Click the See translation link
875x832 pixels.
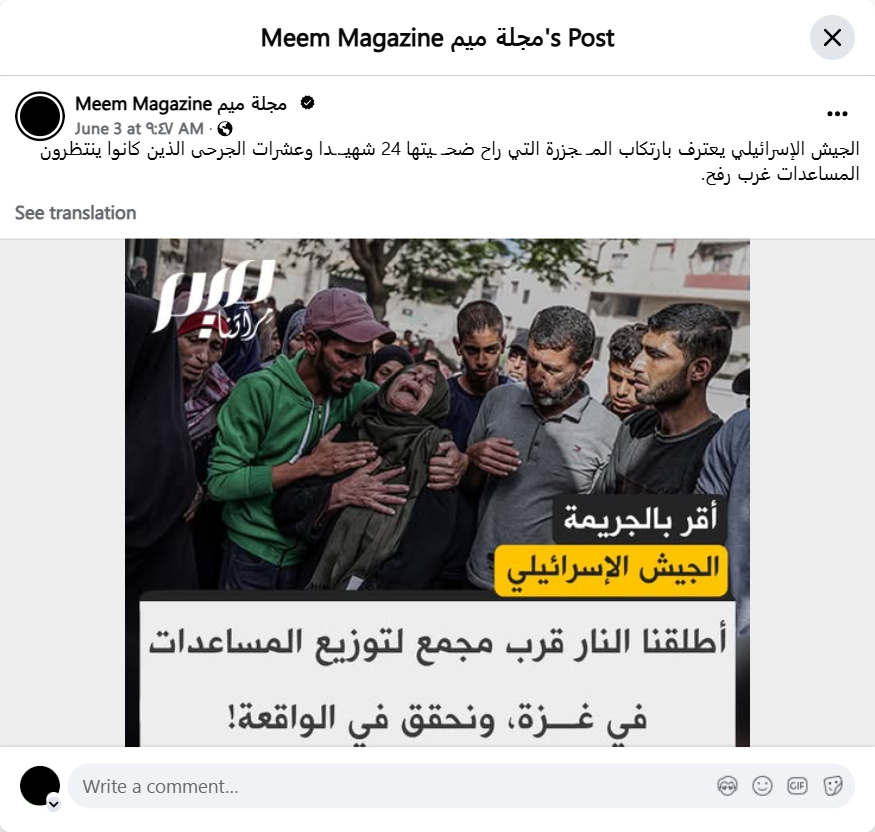[x=75, y=213]
